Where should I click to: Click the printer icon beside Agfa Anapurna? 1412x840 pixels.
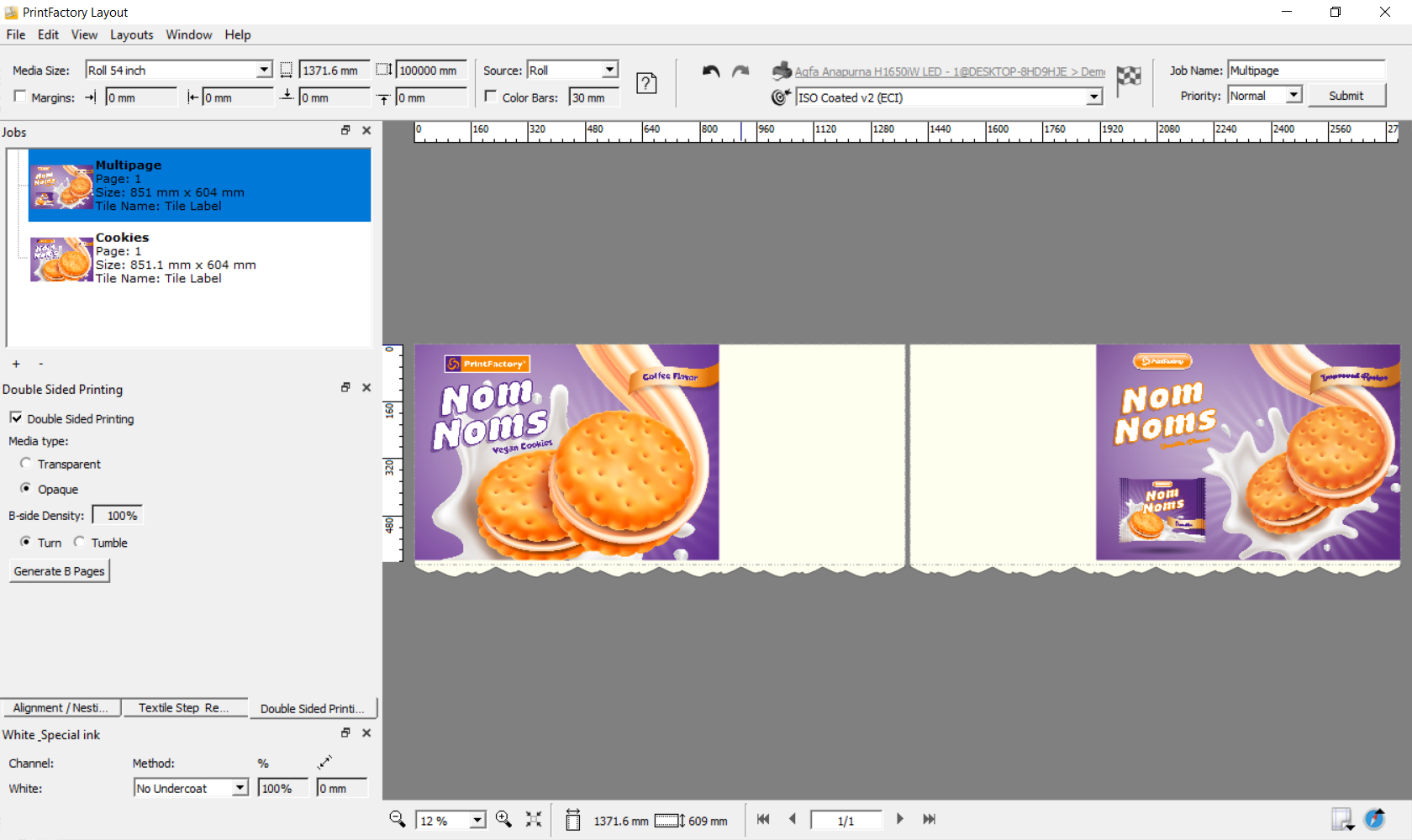[x=782, y=71]
